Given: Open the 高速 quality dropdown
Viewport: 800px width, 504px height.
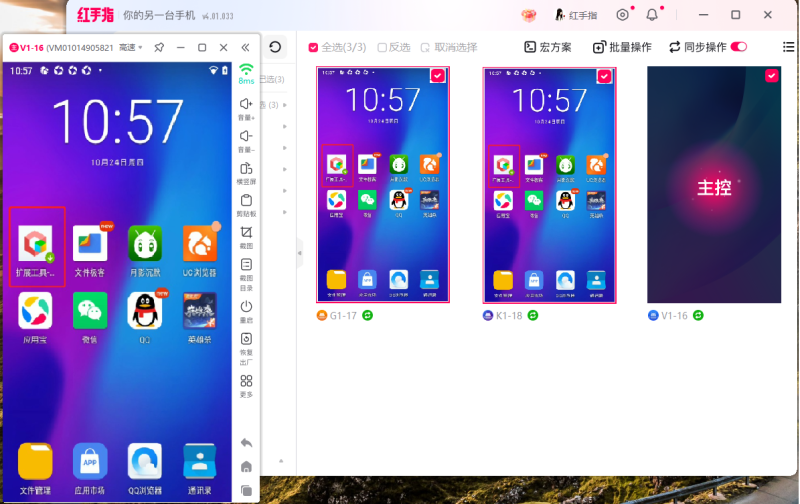Looking at the screenshot, I should [x=131, y=47].
